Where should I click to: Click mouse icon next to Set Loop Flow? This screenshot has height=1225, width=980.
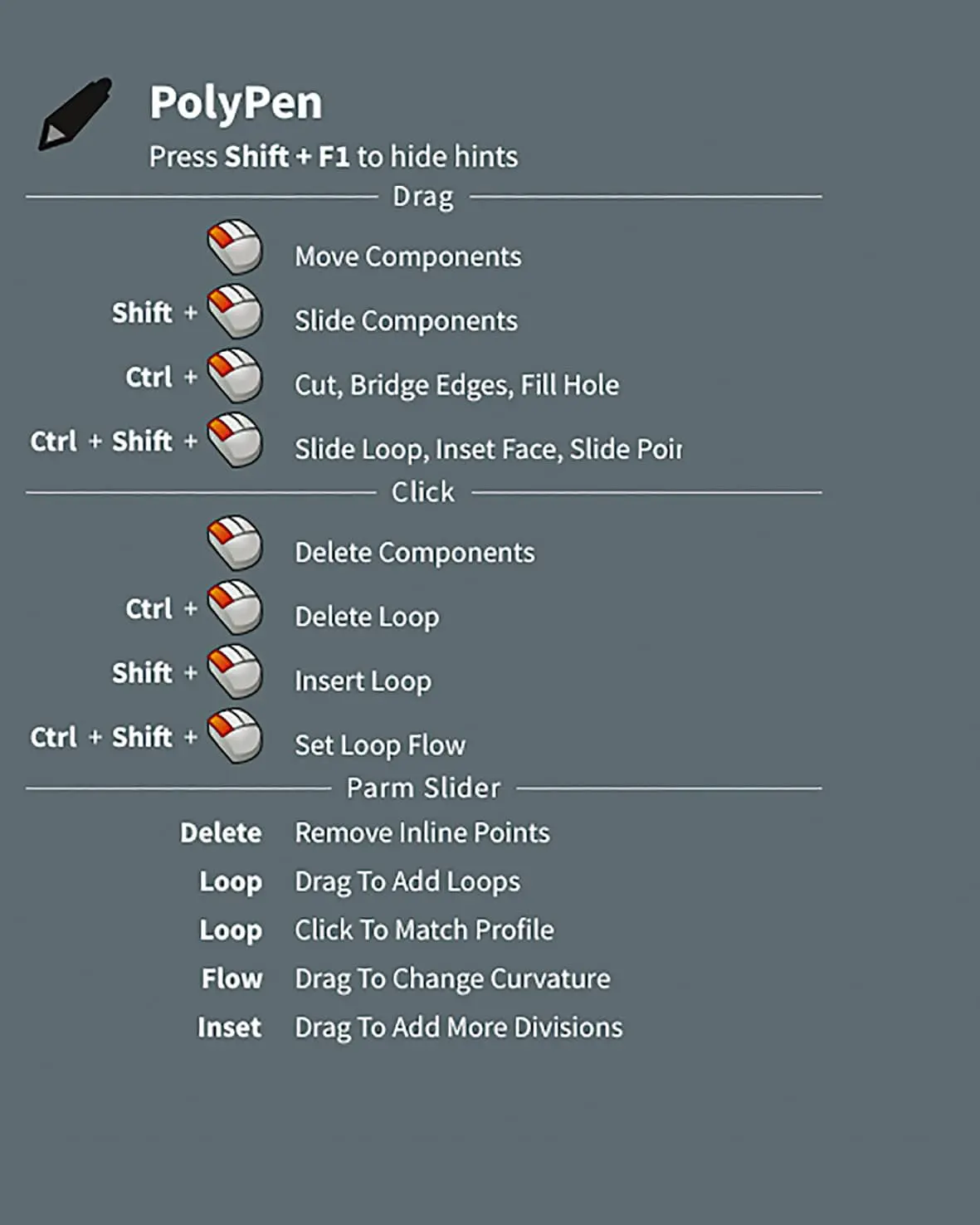235,736
